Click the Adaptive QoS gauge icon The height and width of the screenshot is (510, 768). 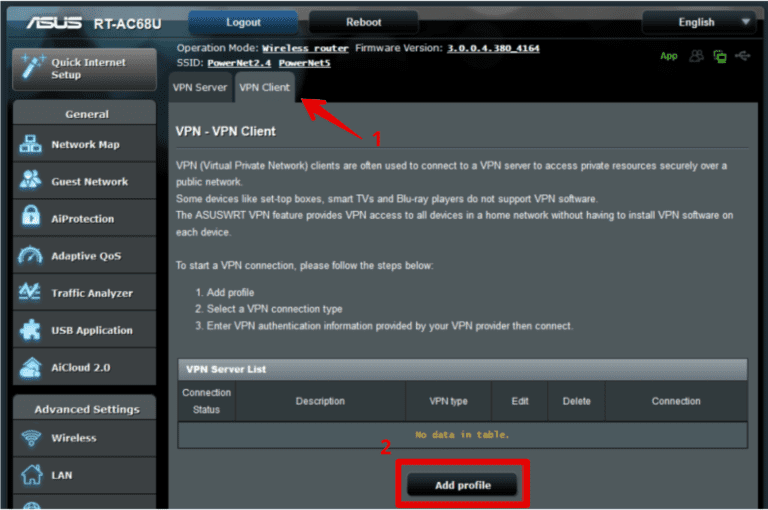coord(30,255)
